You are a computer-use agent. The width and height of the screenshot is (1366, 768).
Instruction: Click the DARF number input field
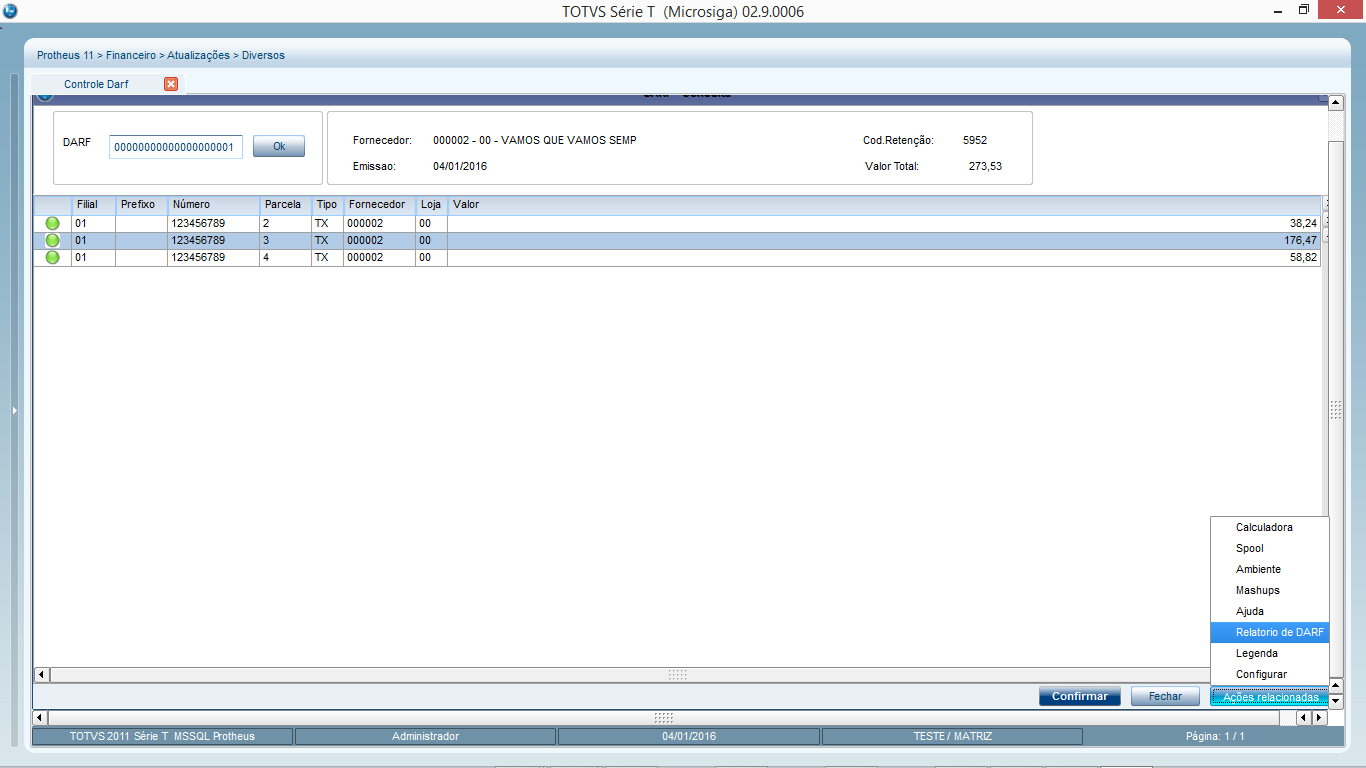pyautogui.click(x=176, y=147)
